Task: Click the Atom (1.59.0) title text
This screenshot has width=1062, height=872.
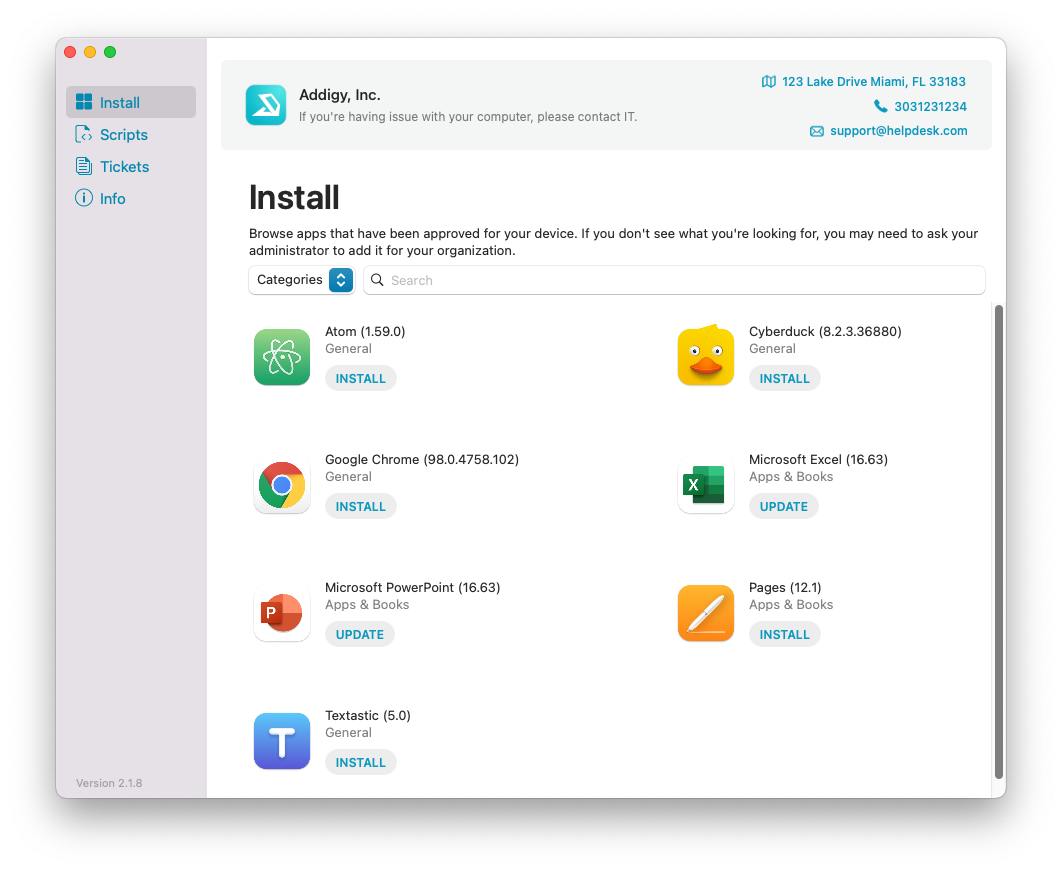Action: tap(365, 331)
